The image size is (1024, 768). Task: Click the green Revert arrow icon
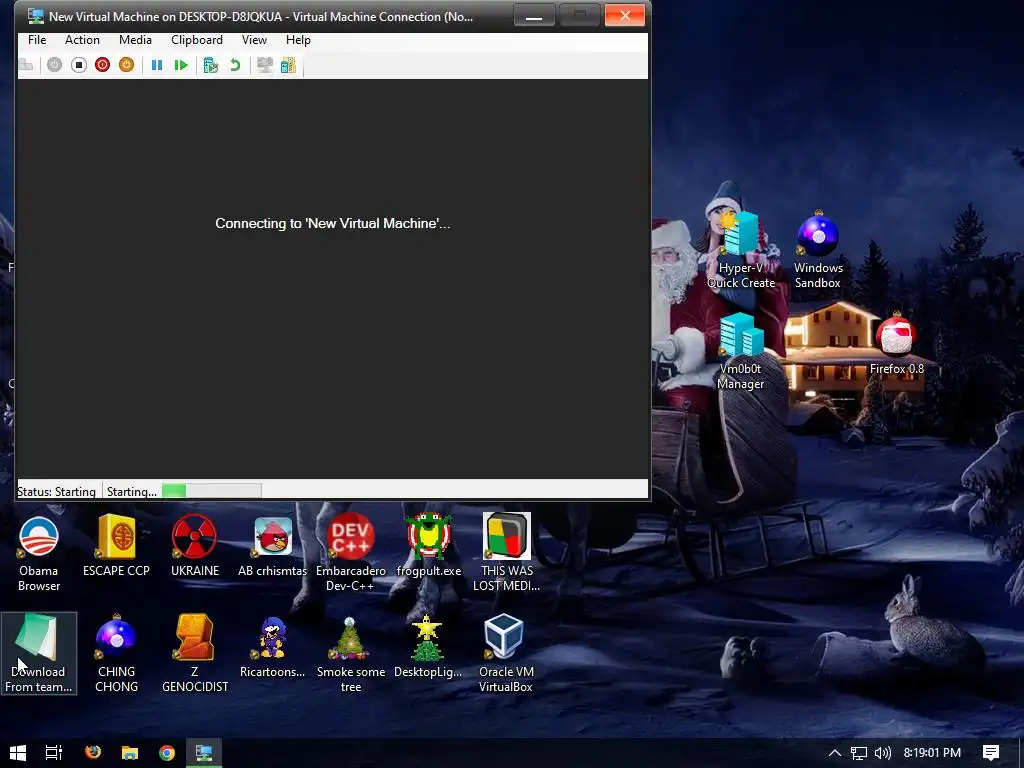point(235,65)
